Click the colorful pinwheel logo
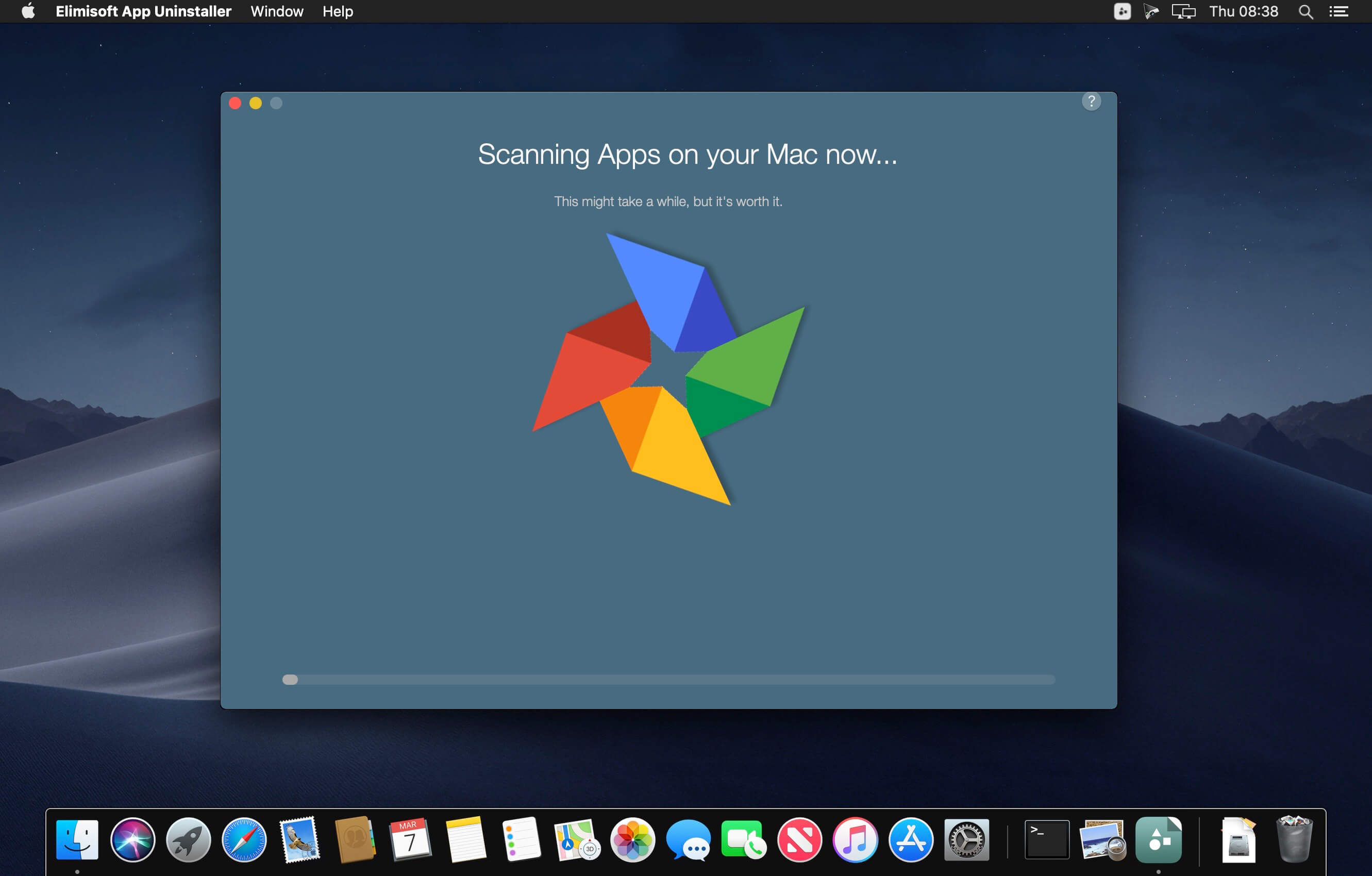This screenshot has height=876, width=1372. [668, 369]
